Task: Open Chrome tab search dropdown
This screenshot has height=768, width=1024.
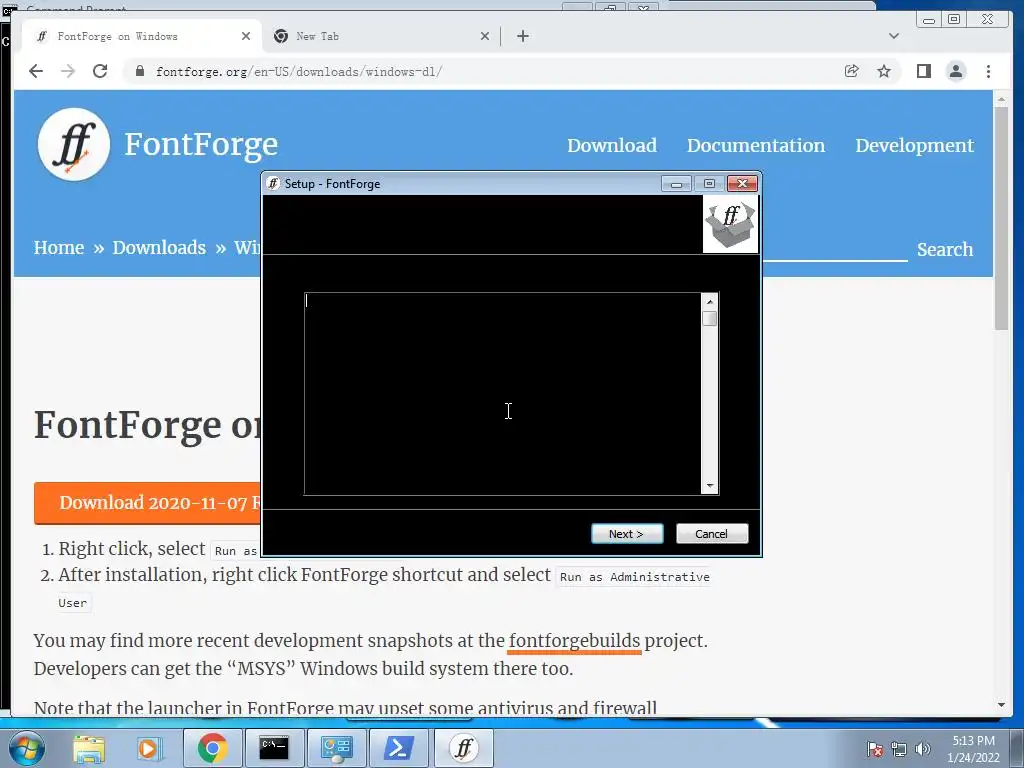Action: 893,36
